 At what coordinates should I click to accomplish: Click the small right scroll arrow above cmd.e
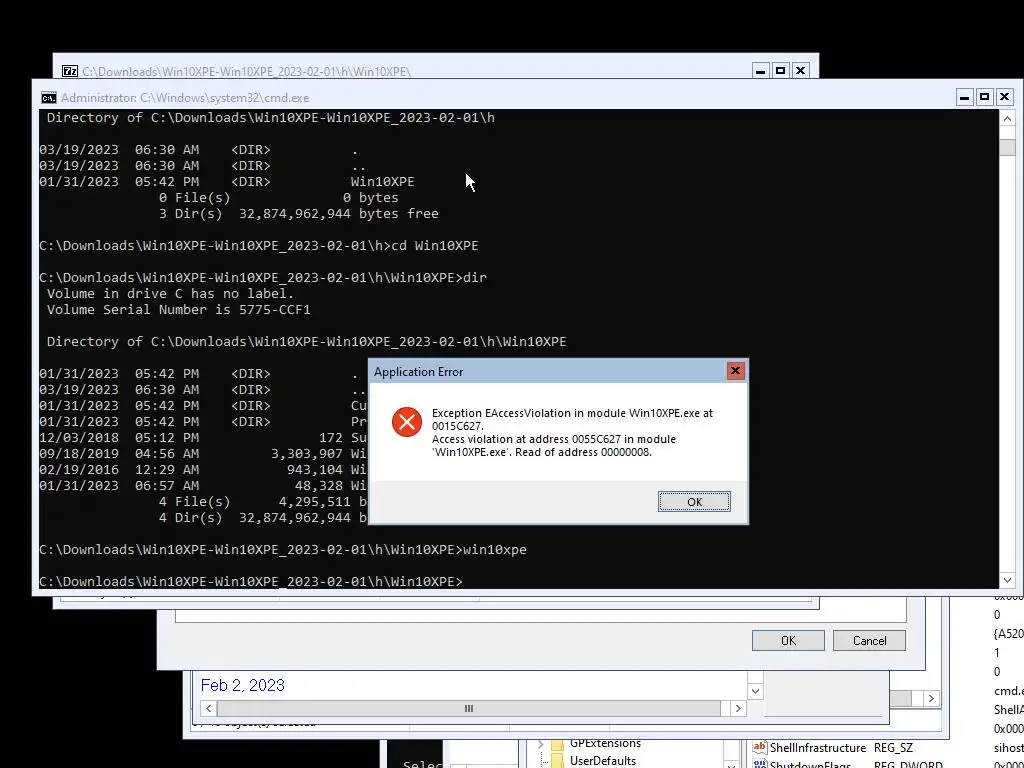(x=931, y=698)
